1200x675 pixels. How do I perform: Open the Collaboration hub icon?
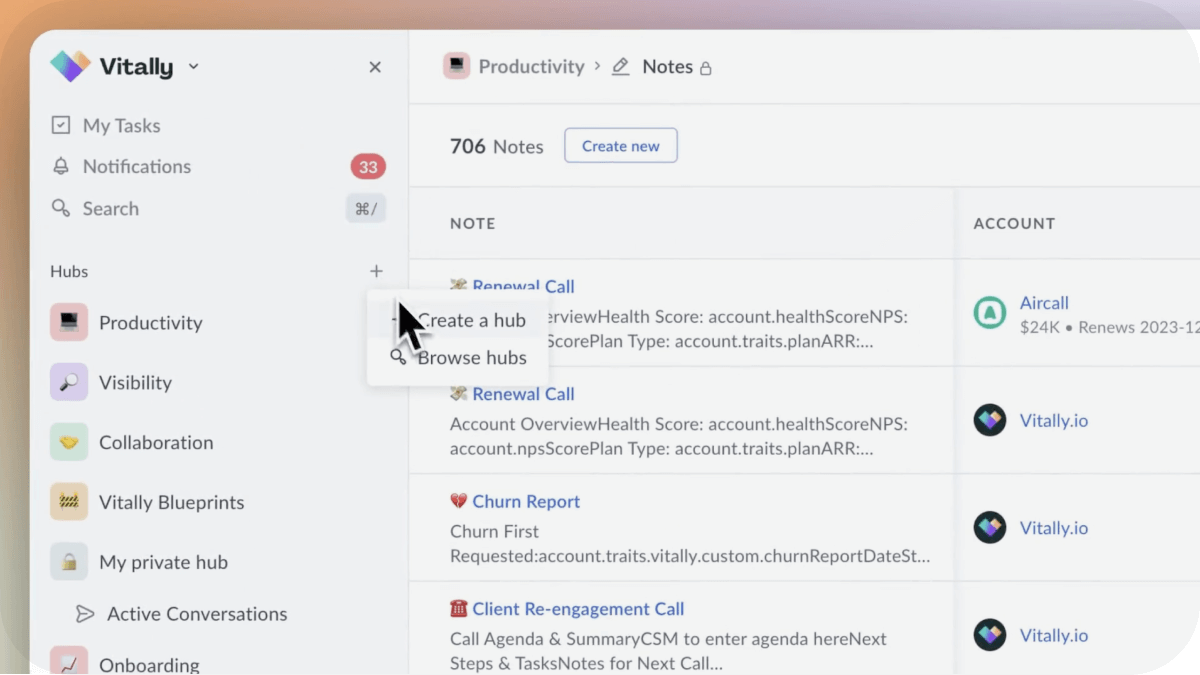tap(68, 442)
